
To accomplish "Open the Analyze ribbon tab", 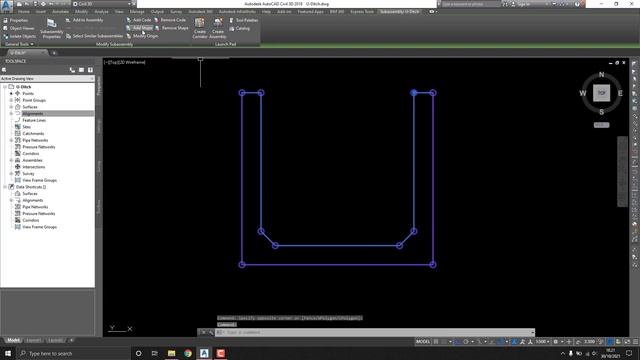I will tap(101, 12).
